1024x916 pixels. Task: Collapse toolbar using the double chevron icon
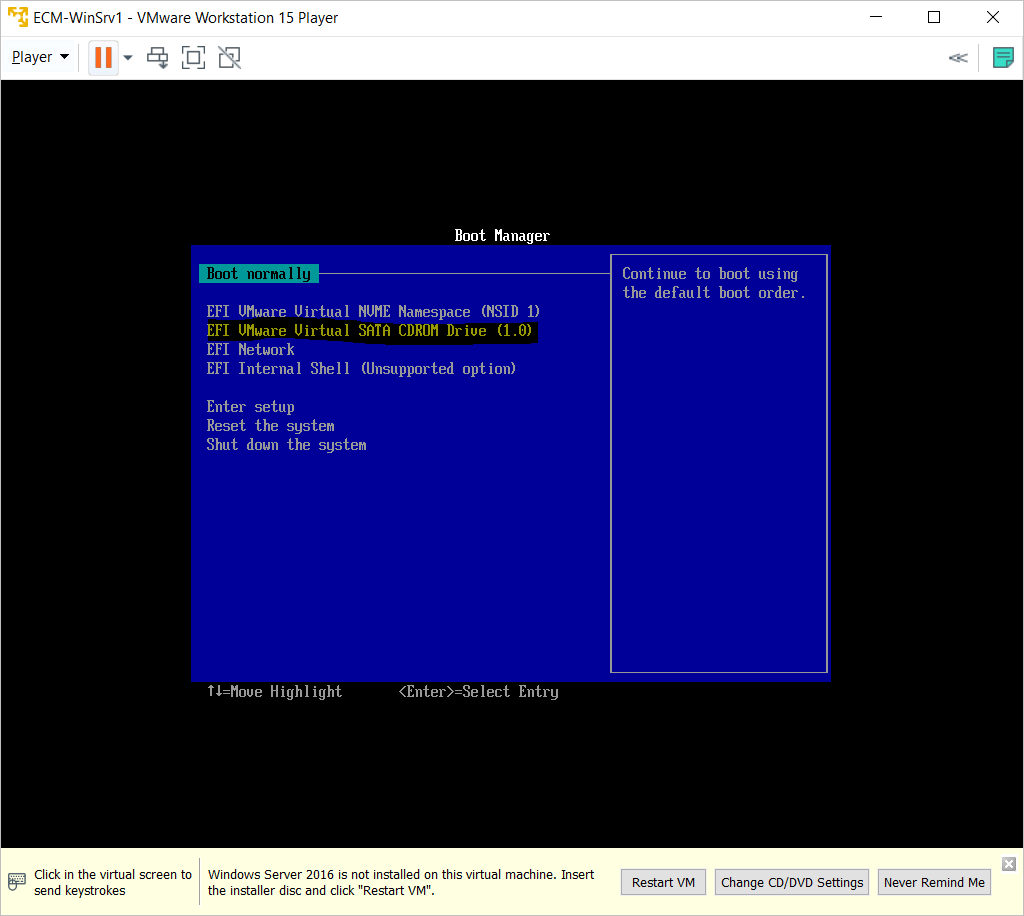point(958,58)
